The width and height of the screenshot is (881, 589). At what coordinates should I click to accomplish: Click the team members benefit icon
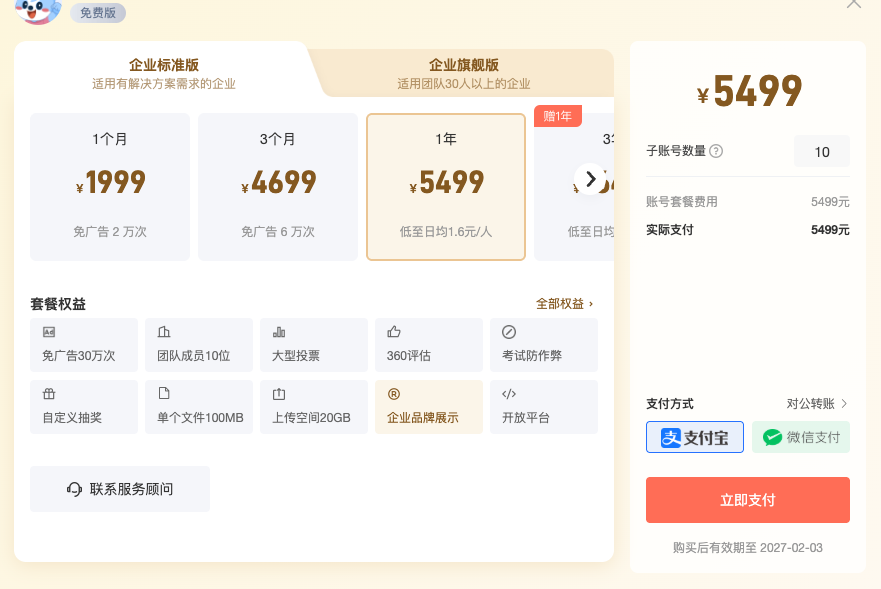point(164,332)
